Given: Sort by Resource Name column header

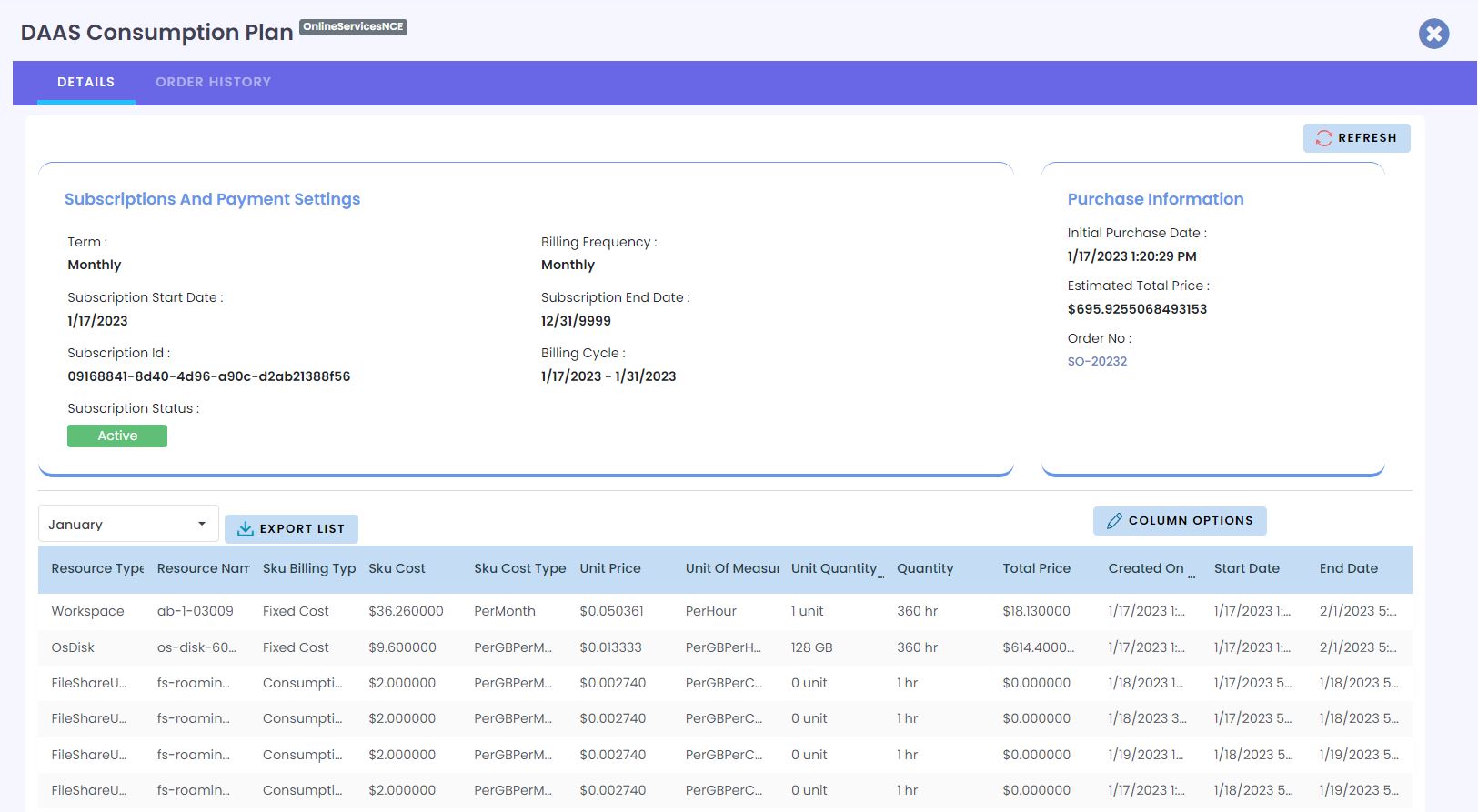Looking at the screenshot, I should click(x=203, y=568).
